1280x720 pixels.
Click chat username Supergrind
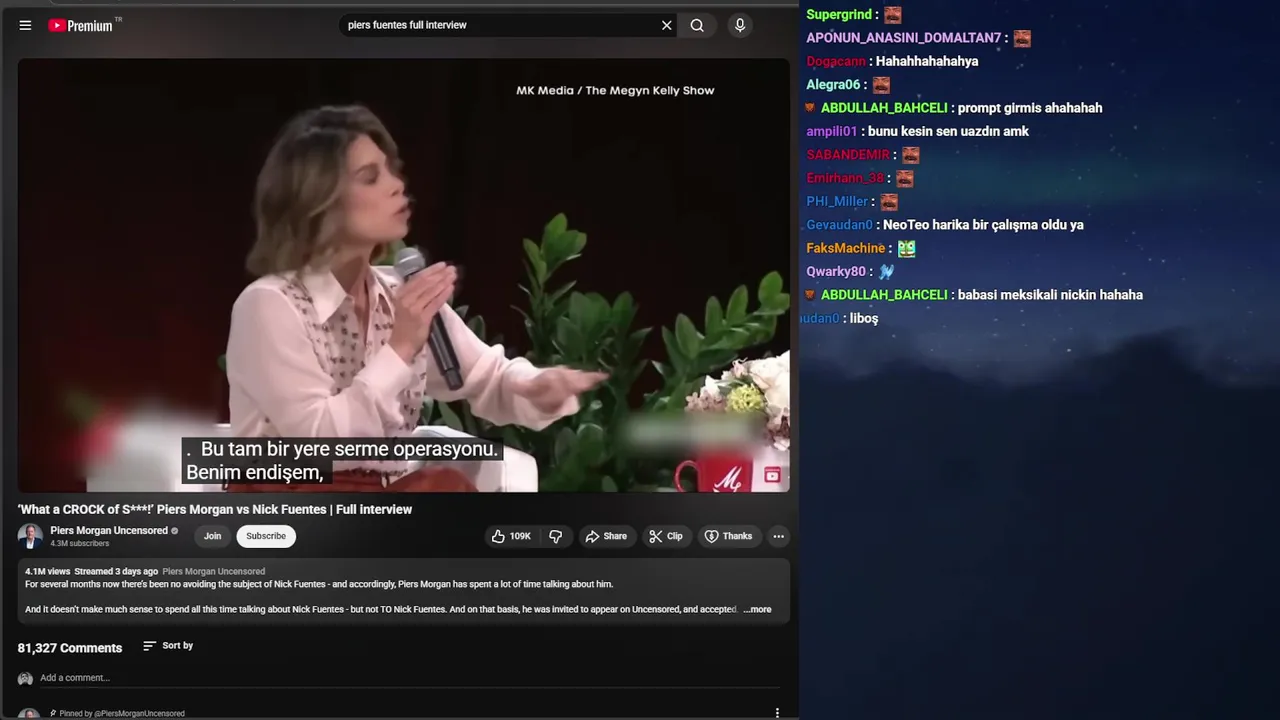[x=839, y=14]
